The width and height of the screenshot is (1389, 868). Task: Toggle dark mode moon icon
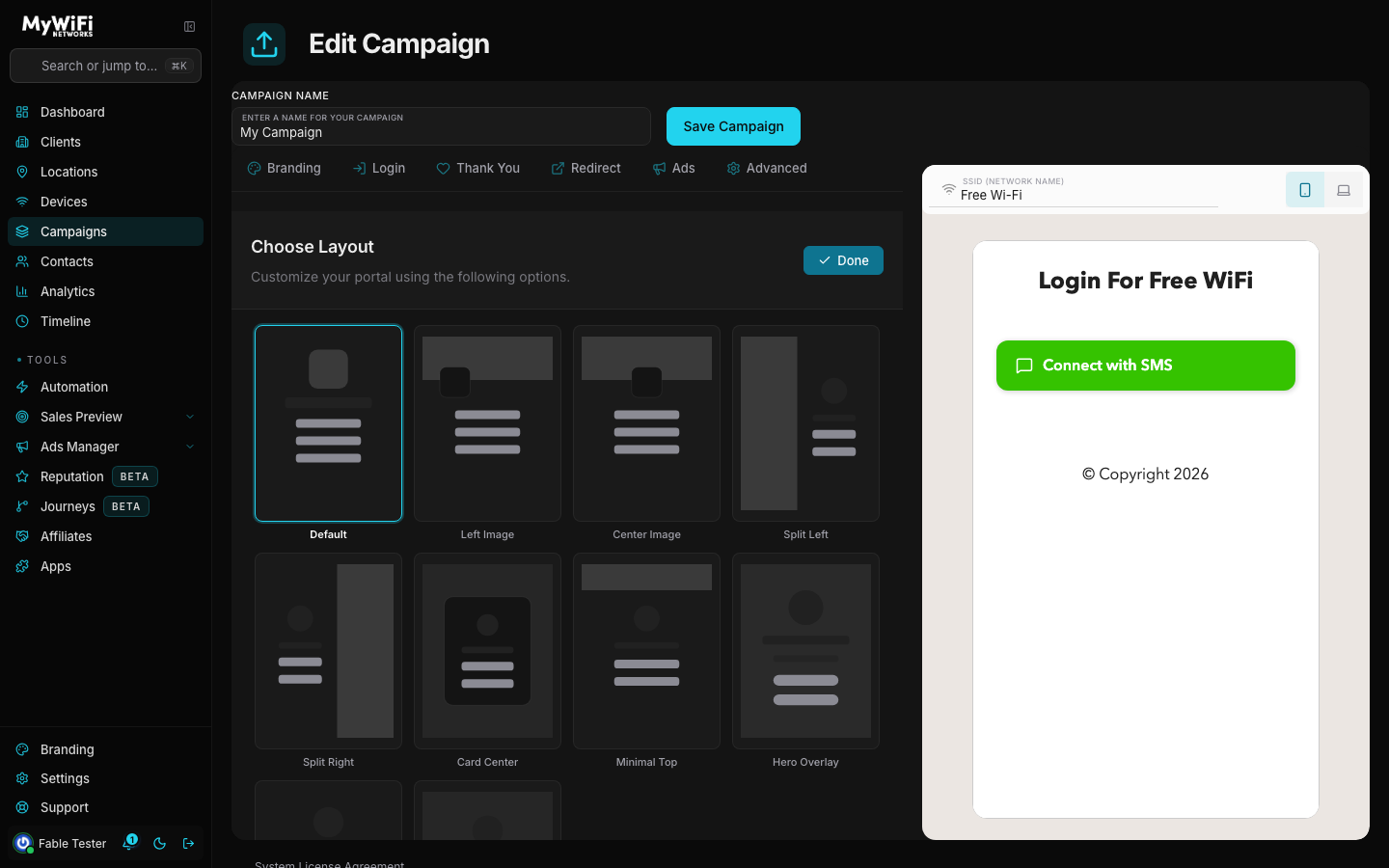pyautogui.click(x=160, y=843)
